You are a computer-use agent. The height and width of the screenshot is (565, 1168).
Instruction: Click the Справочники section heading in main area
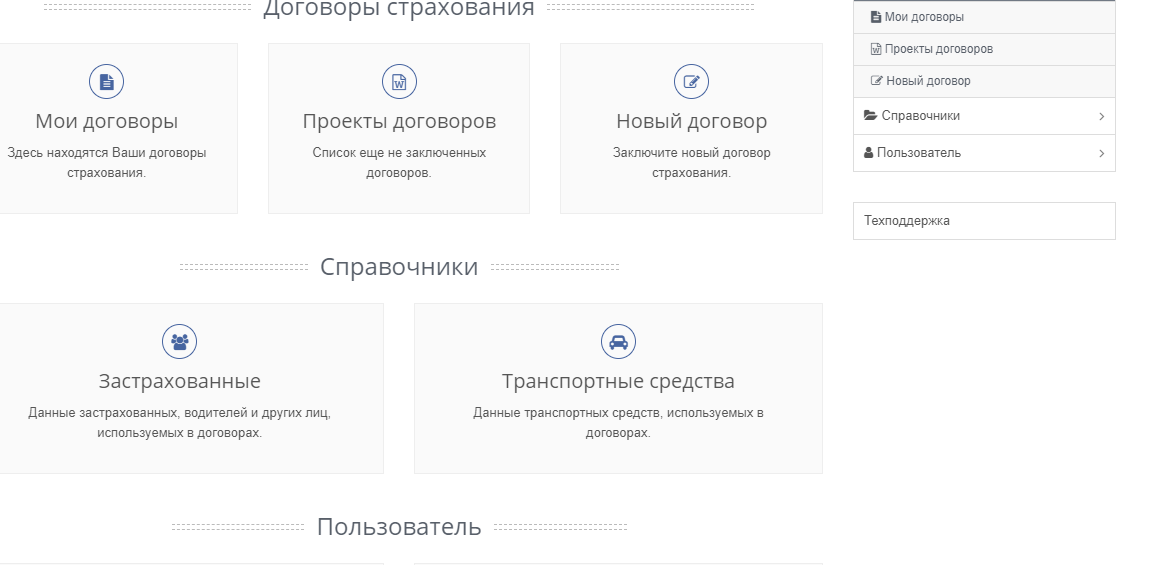click(x=399, y=267)
